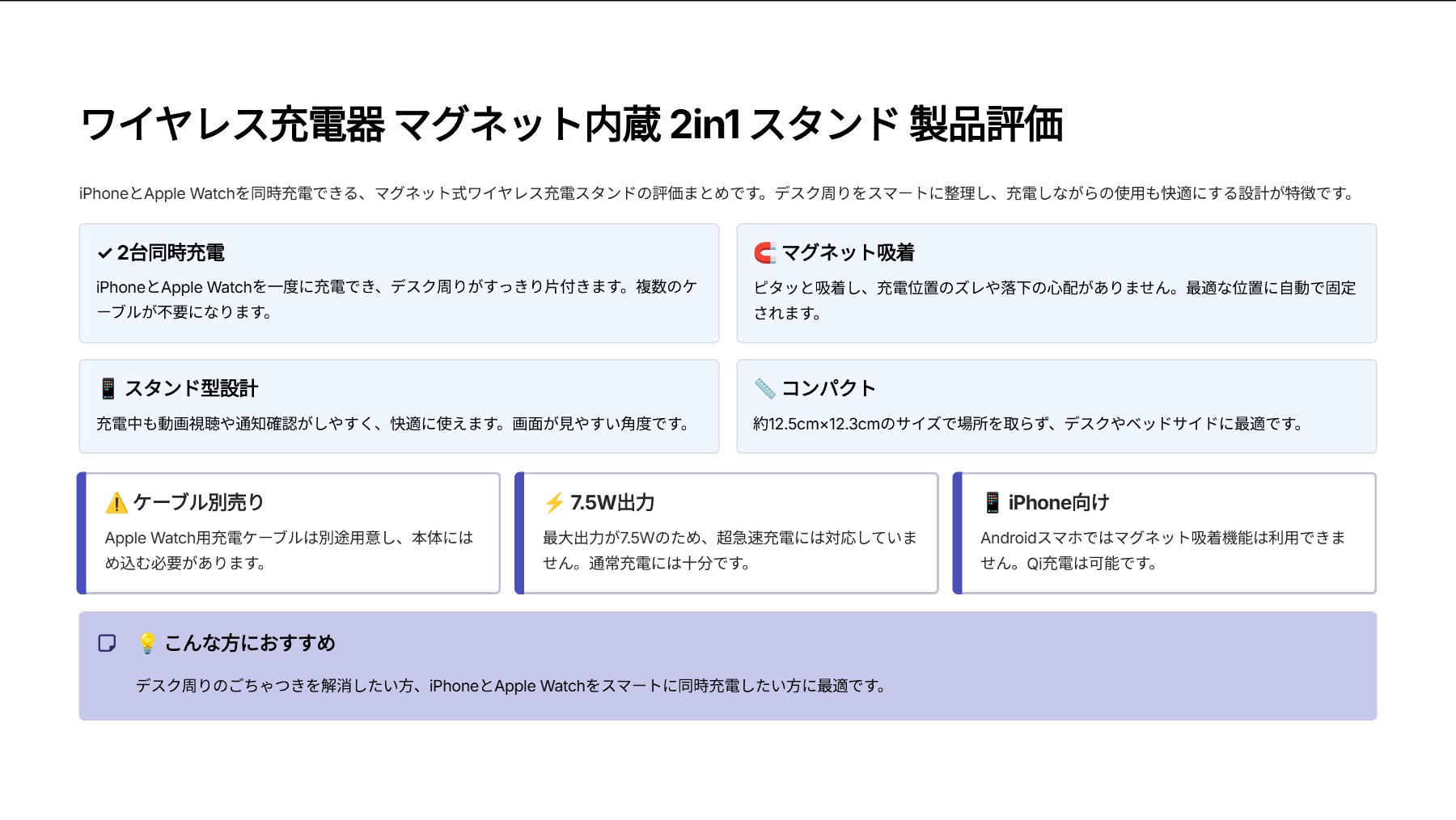Select the magnet icon in マグネット吸着 card

point(763,252)
